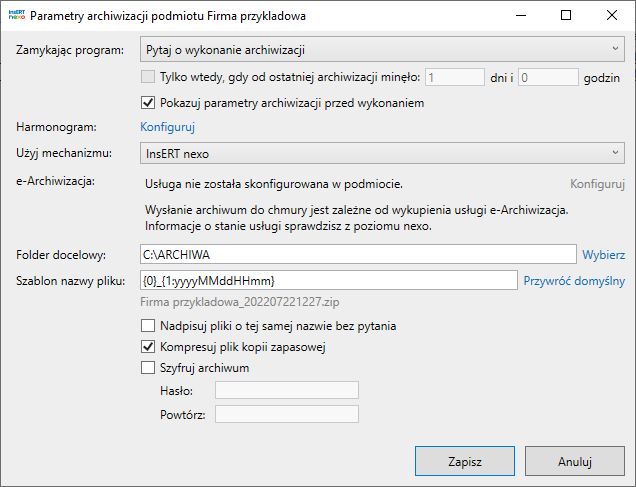Click 'Przywróć domyślny' template link
Screen dimensions: 636x487
pos(574,280)
